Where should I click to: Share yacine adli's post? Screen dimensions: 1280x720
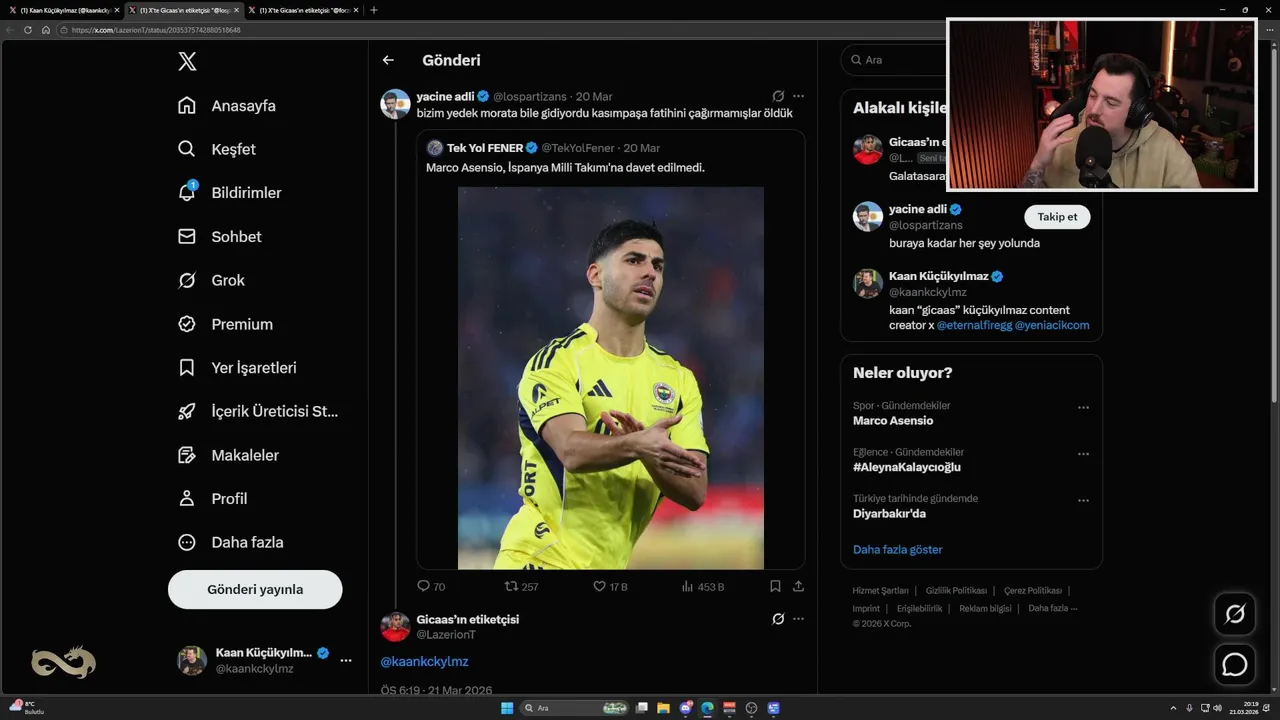(798, 587)
